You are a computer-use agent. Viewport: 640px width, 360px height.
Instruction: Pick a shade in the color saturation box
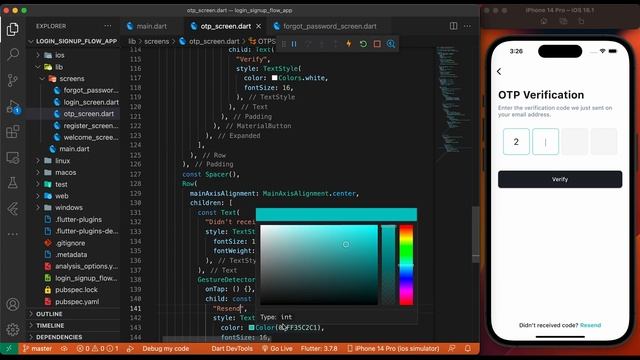(x=319, y=264)
